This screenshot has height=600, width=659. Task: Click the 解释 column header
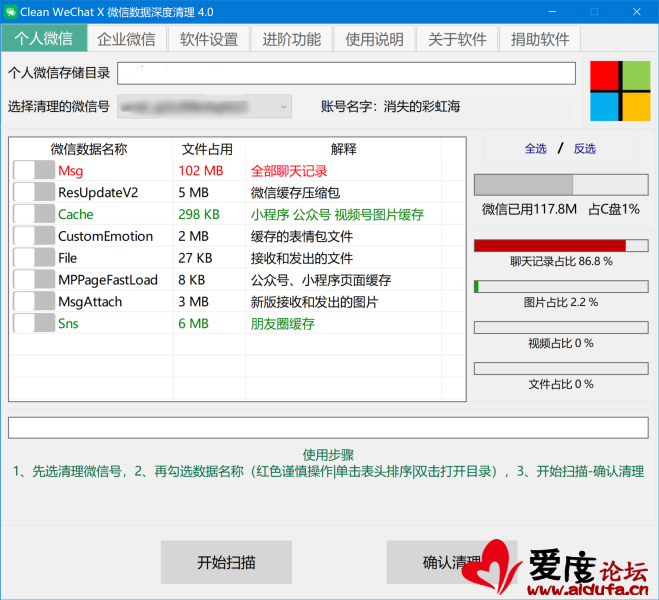343,149
